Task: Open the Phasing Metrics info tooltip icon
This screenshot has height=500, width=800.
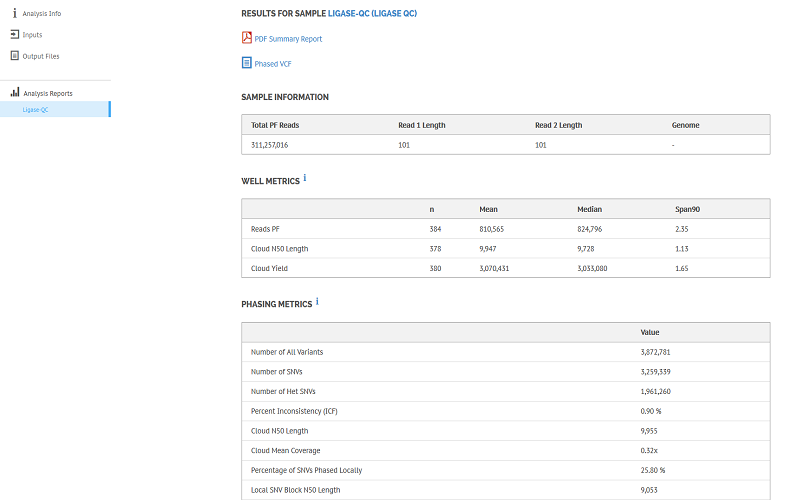Action: pos(317,301)
